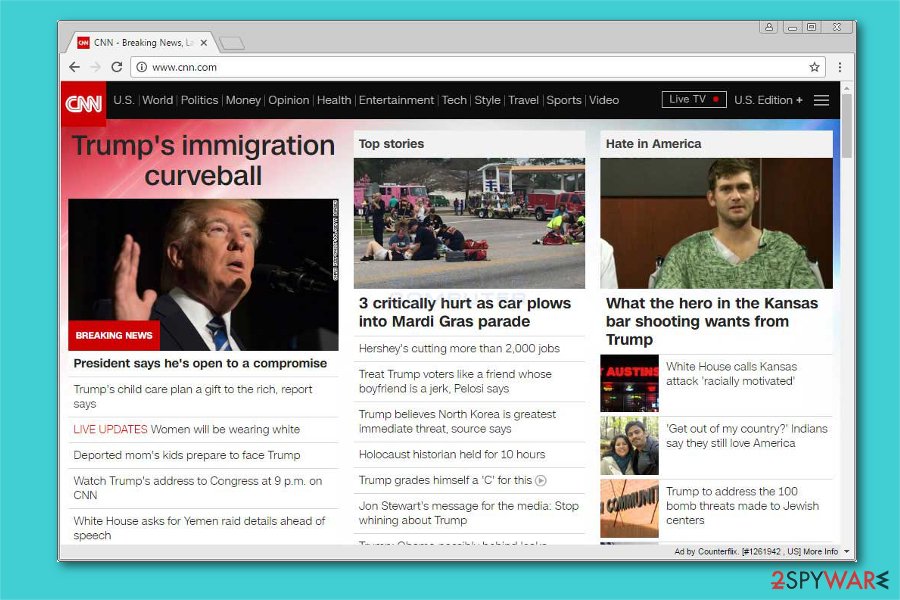Bookmark this page with the star icon
Screen dimensions: 900x600
(814, 67)
